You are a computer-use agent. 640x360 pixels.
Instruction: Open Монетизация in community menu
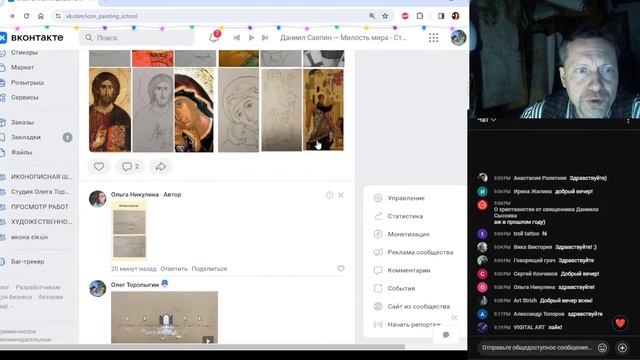point(408,234)
